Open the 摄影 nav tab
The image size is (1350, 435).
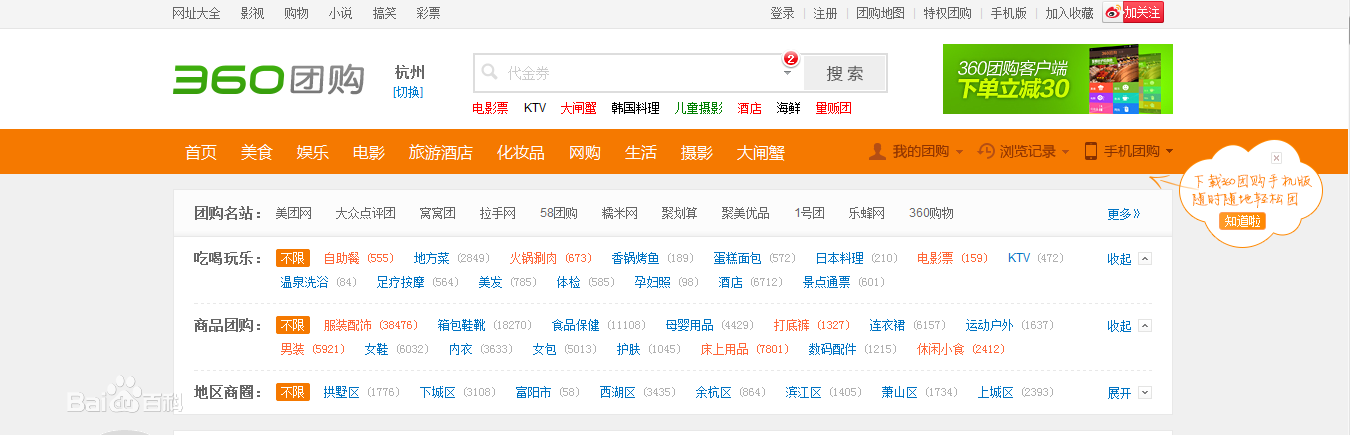(697, 152)
